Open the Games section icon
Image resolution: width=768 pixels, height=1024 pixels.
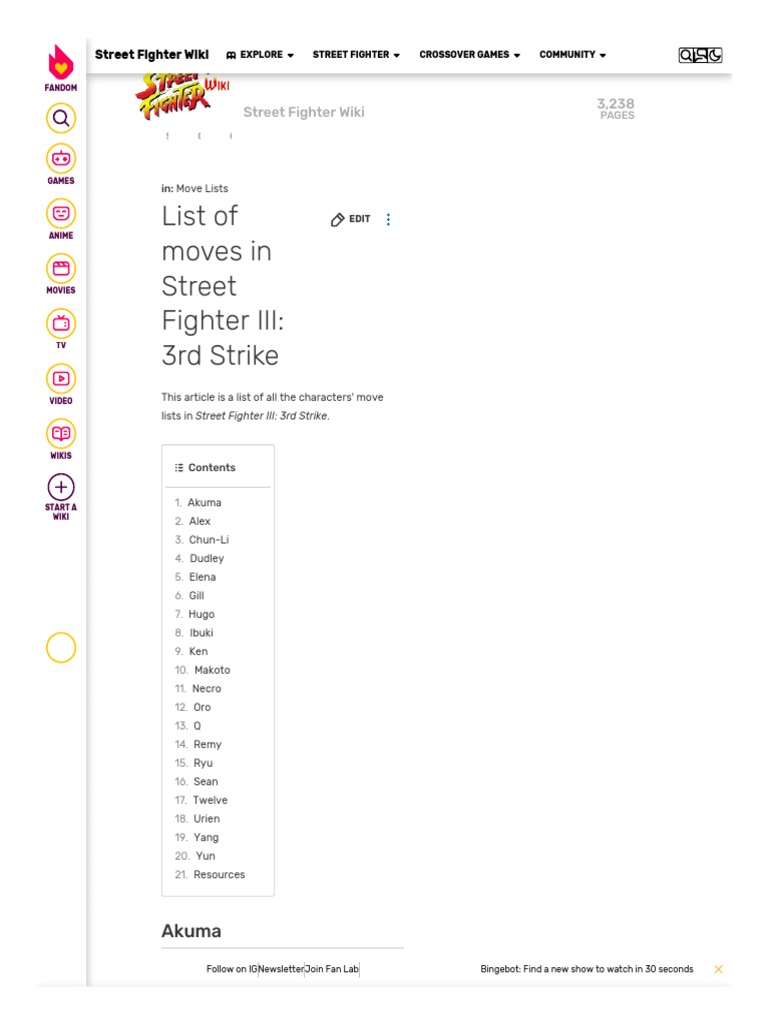[61, 159]
